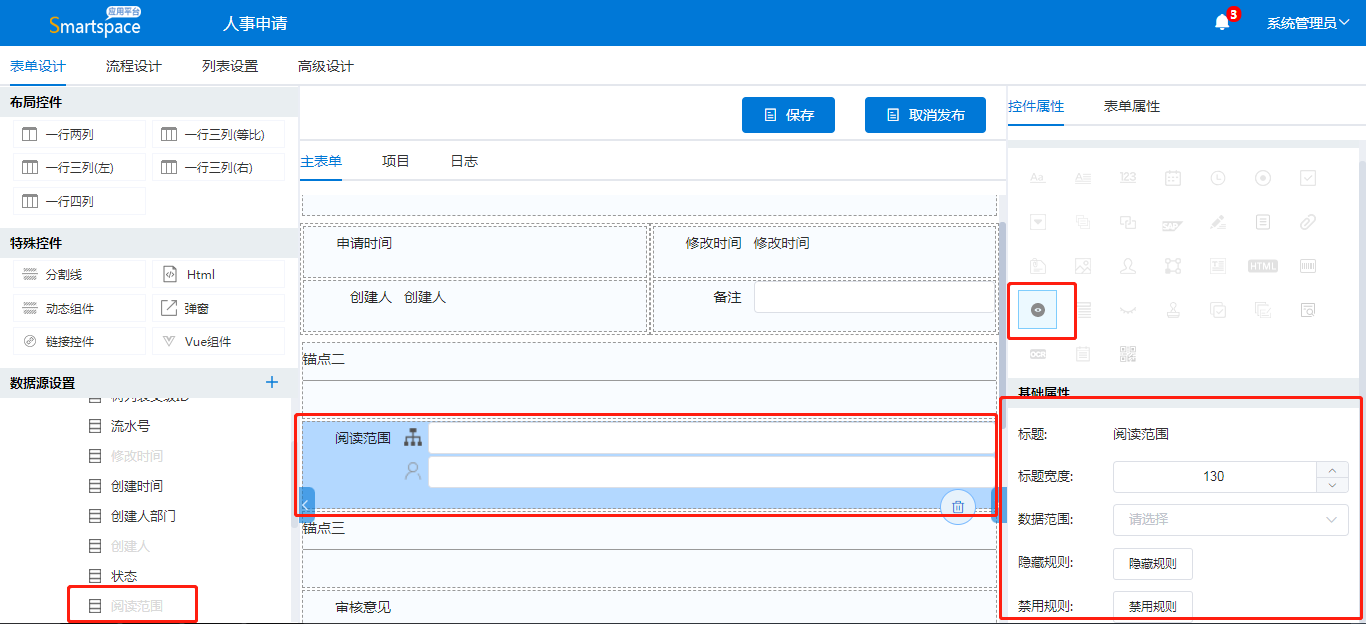The image size is (1366, 624).
Task: Select the time clock control icon
Action: pyautogui.click(x=1218, y=178)
